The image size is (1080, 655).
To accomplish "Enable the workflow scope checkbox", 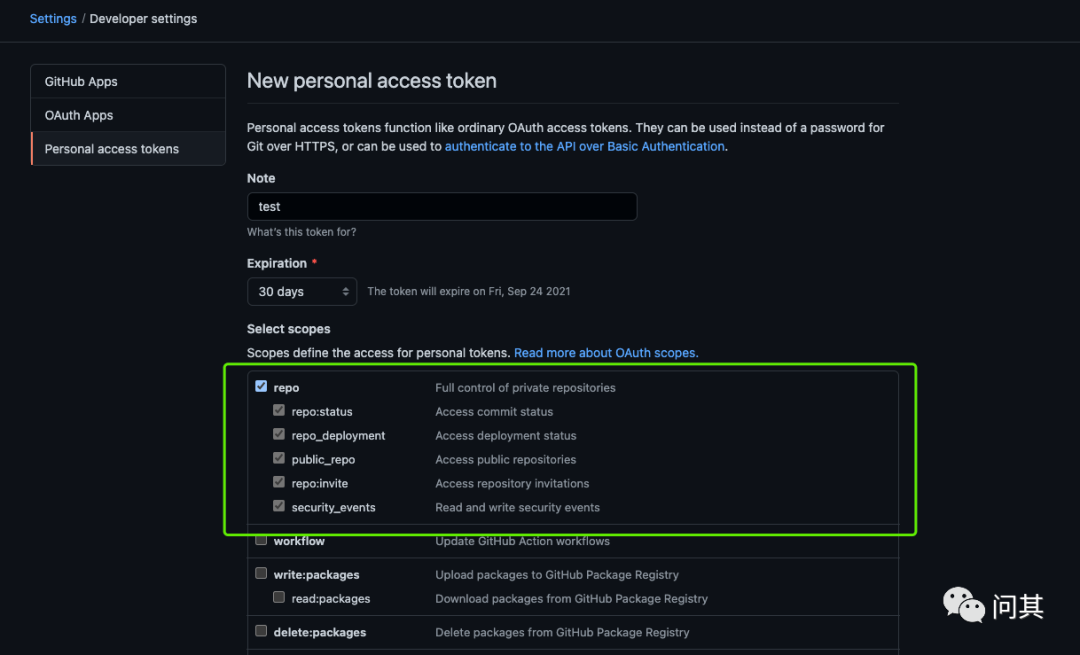I will tap(261, 540).
